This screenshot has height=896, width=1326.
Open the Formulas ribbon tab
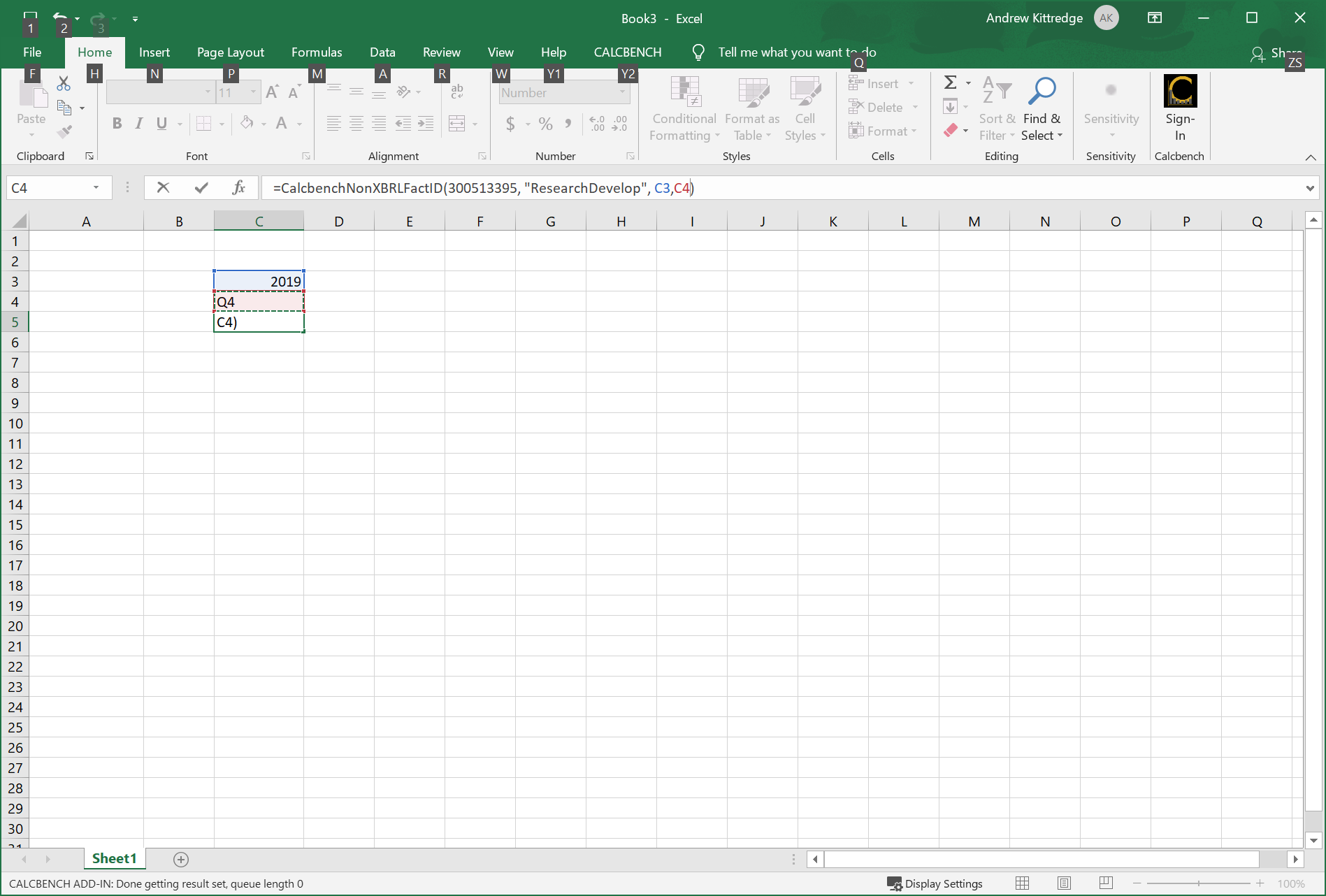(317, 52)
